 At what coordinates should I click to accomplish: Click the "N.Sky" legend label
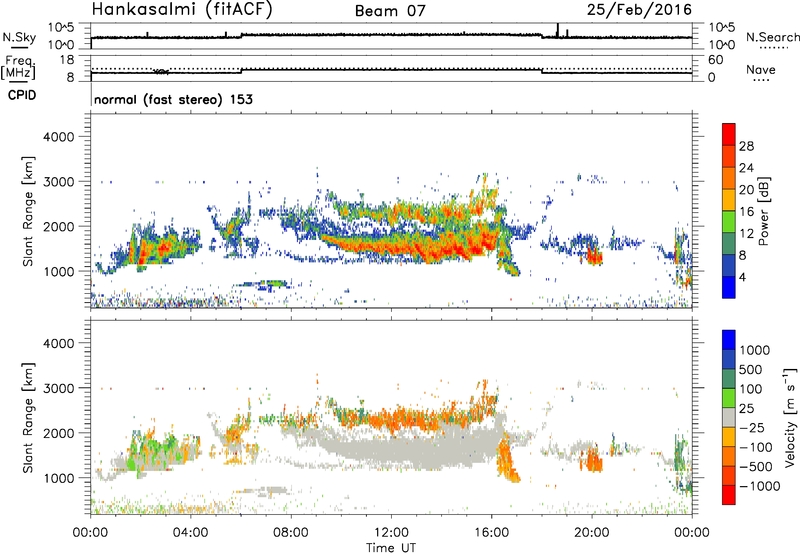tap(19, 37)
